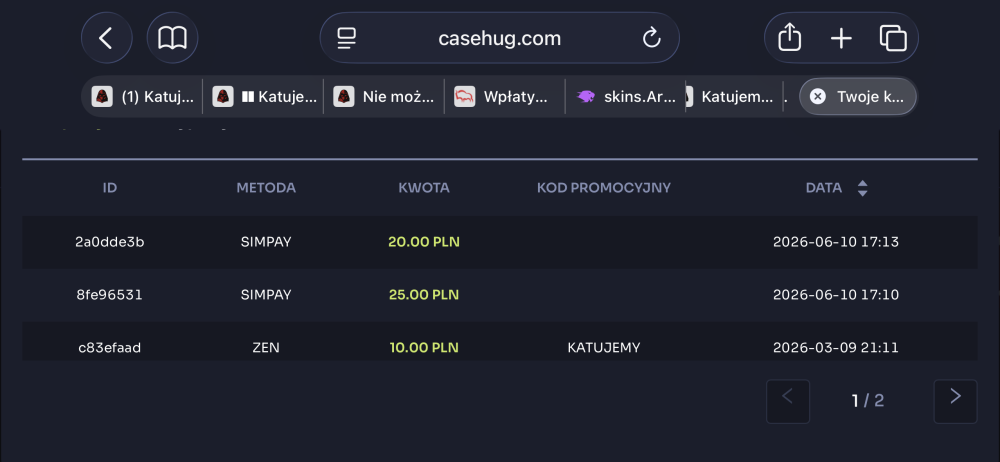Click the KWOTA column header
Screen dimensions: 1000x462
[424, 188]
